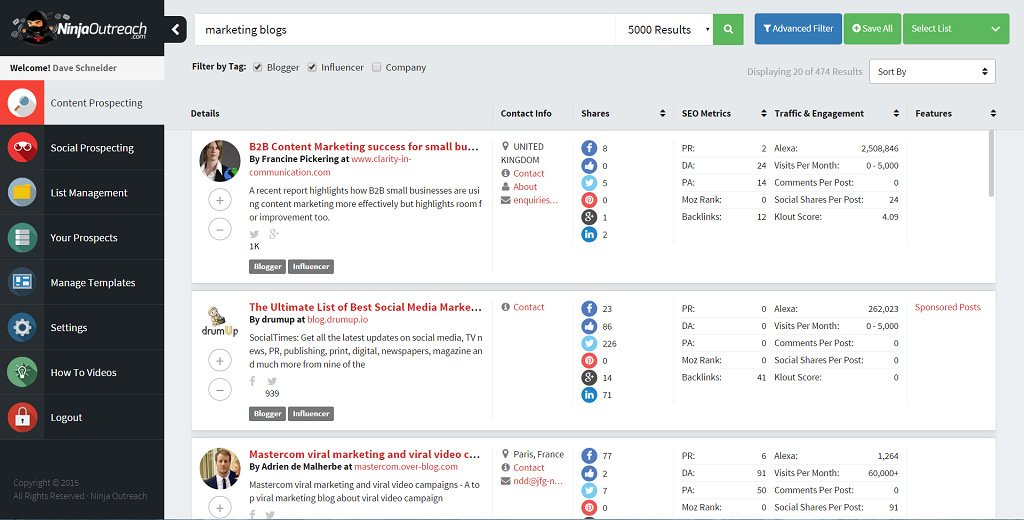Image resolution: width=1024 pixels, height=520 pixels.
Task: Click Influencer tag on Francine Pickering result
Action: click(x=311, y=267)
